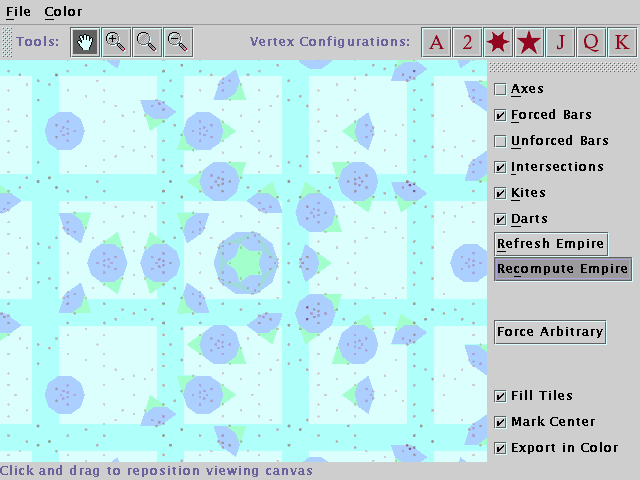Choose the Ace vertex configuration
This screenshot has height=480, width=640.
click(x=436, y=42)
